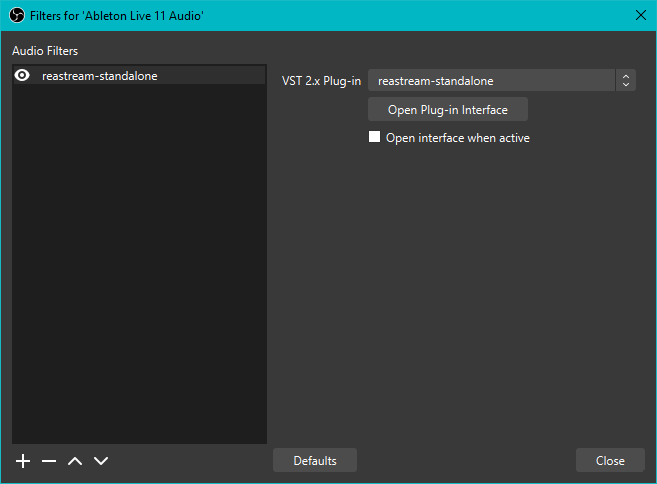Click the up/down arrows of plug-in combo box
Screen dimensions: 657x484
point(626,81)
